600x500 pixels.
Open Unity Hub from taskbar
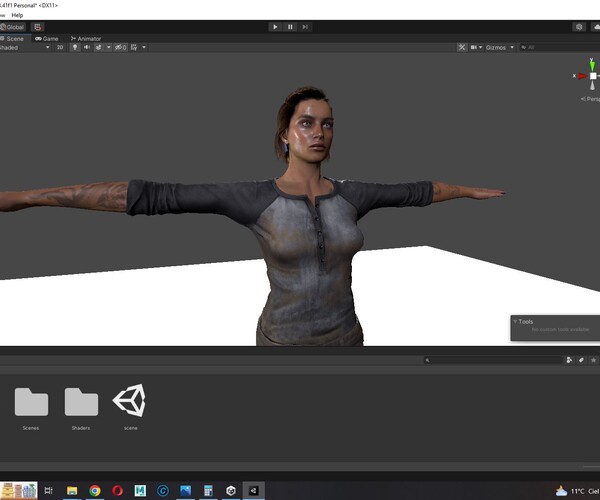click(231, 490)
